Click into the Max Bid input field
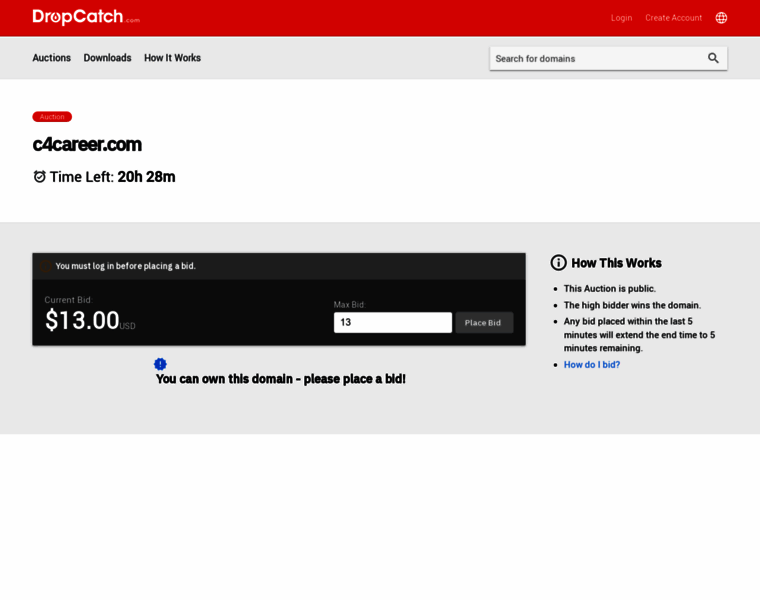The image size is (760, 600). click(392, 322)
